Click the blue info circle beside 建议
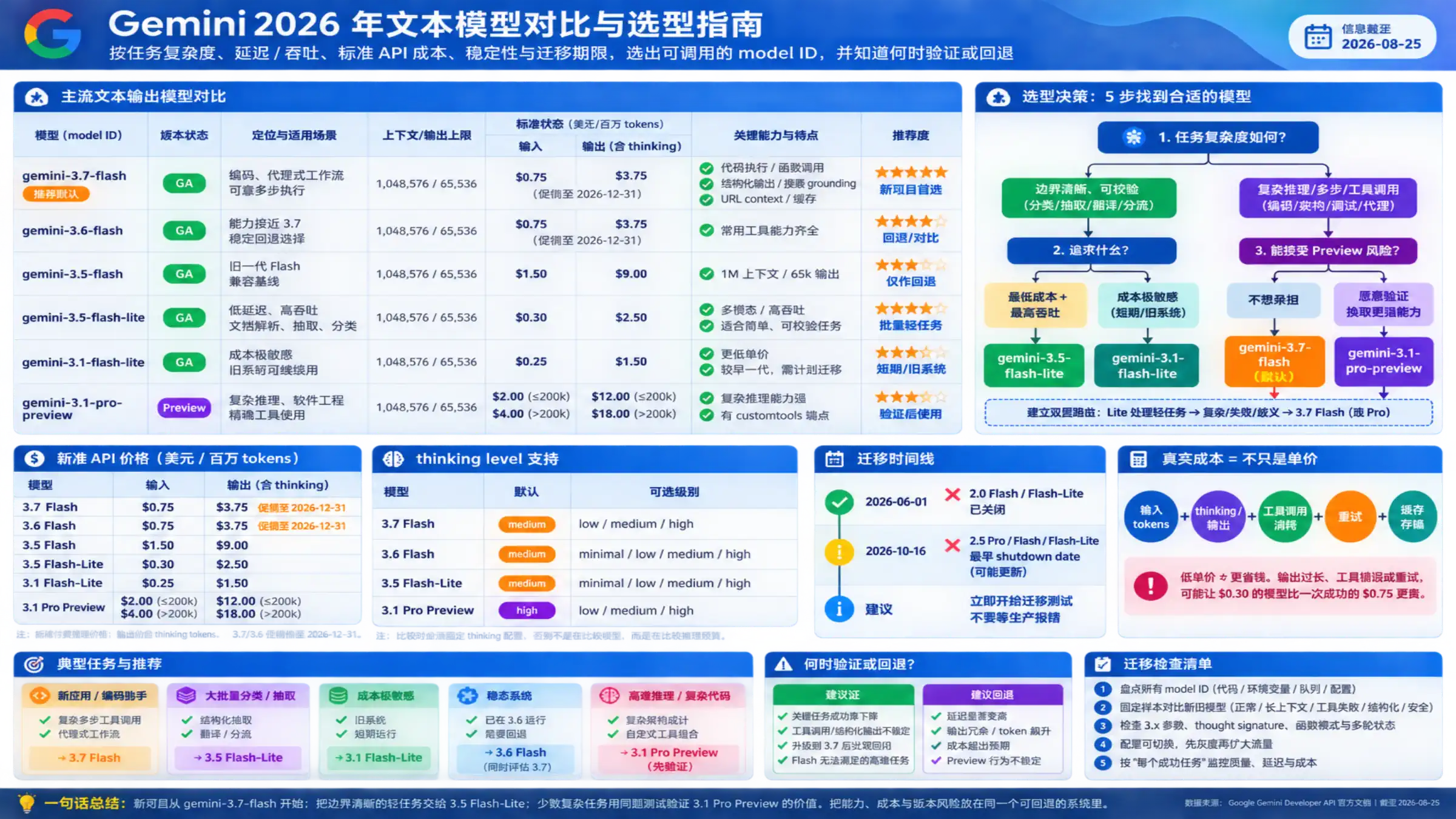Screen dimensions: 1456x819 (840, 608)
